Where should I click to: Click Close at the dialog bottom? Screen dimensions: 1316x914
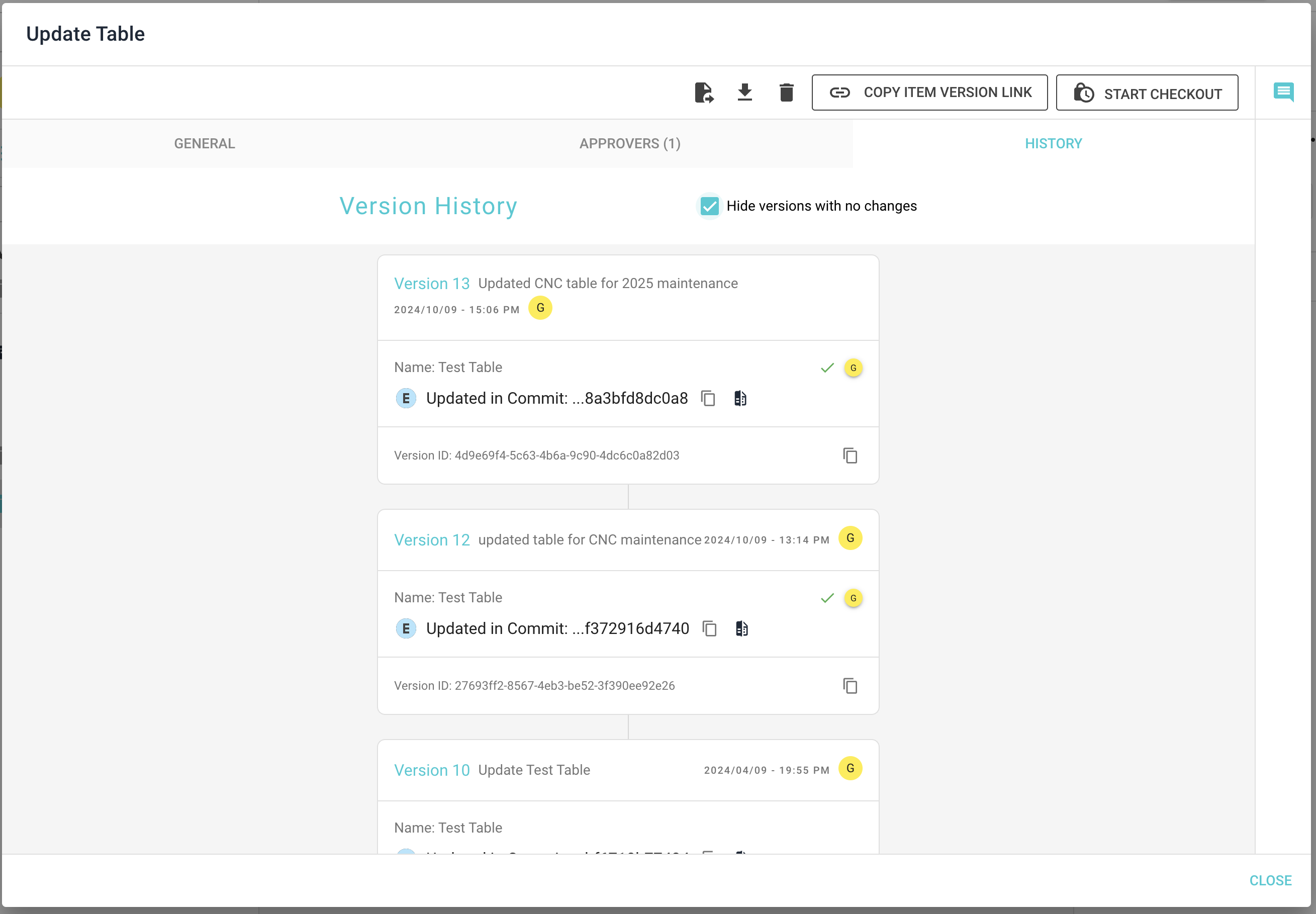coord(1270,881)
